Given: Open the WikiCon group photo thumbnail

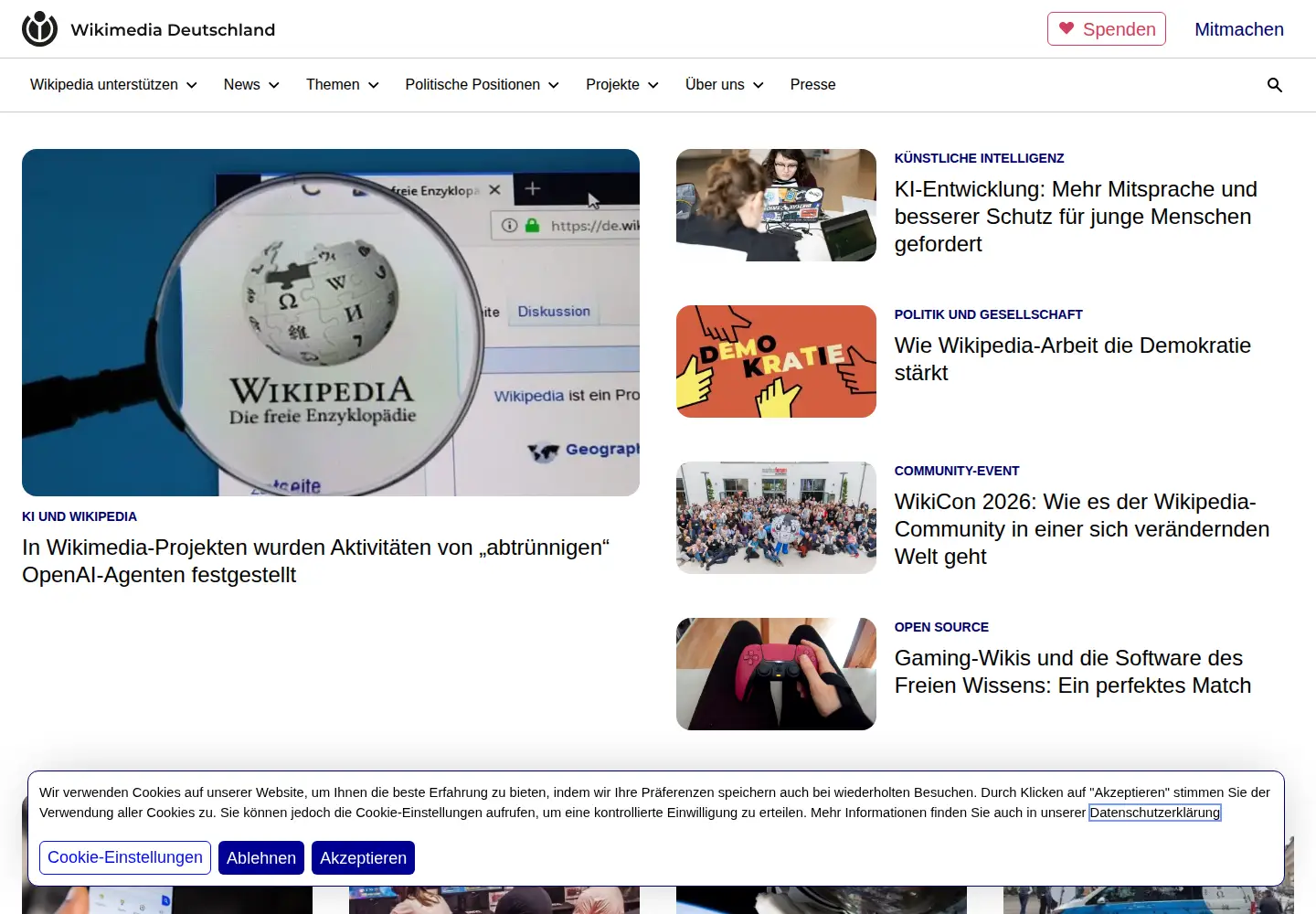Looking at the screenshot, I should [x=776, y=518].
